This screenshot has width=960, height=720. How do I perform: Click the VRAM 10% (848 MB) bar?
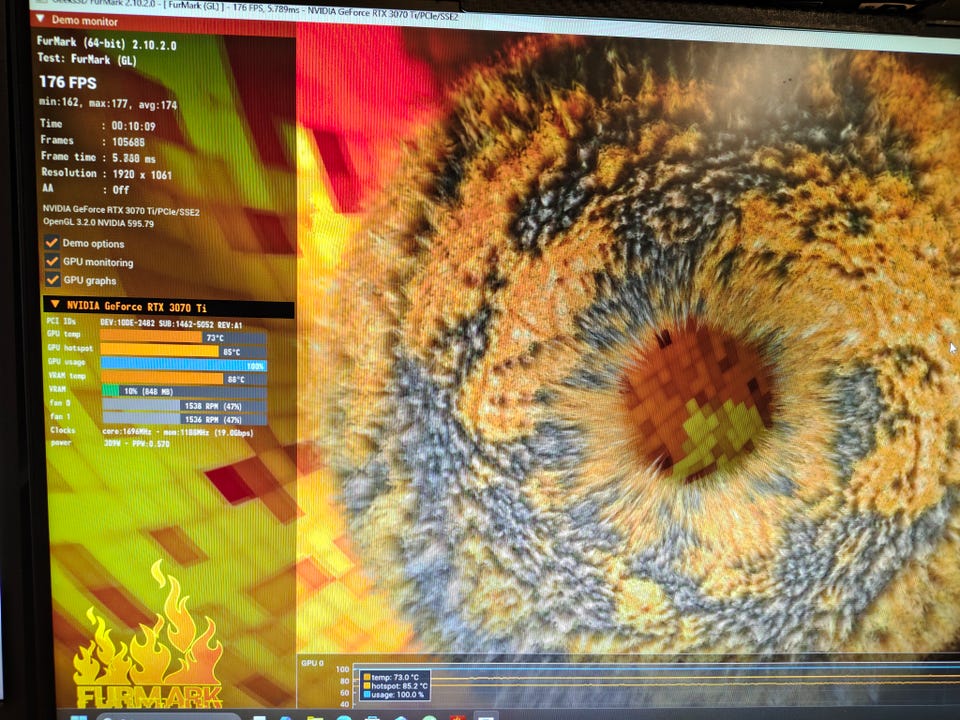coord(184,391)
